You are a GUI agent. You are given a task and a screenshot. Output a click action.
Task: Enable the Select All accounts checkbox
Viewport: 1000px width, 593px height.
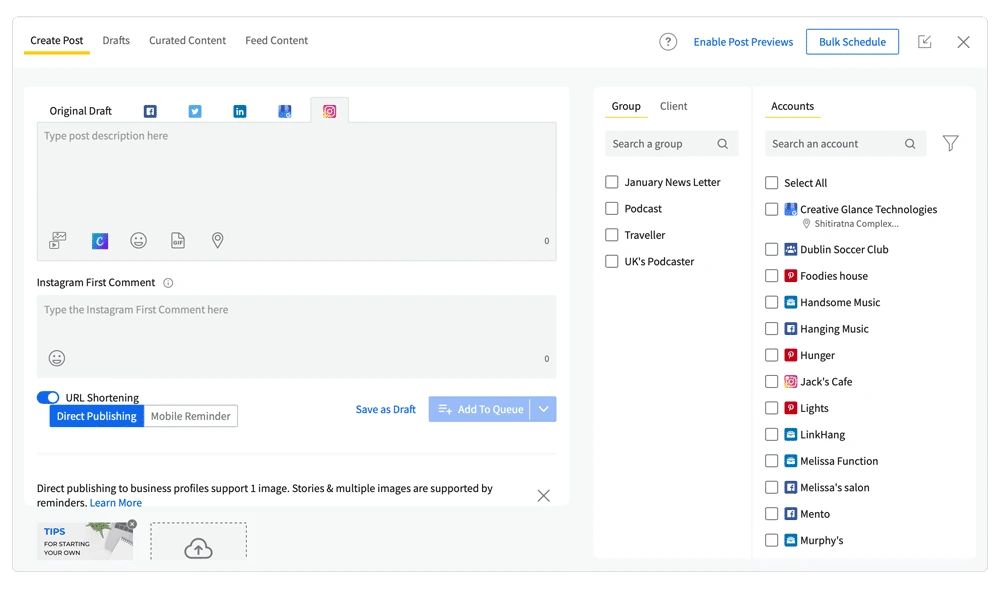pyautogui.click(x=771, y=182)
